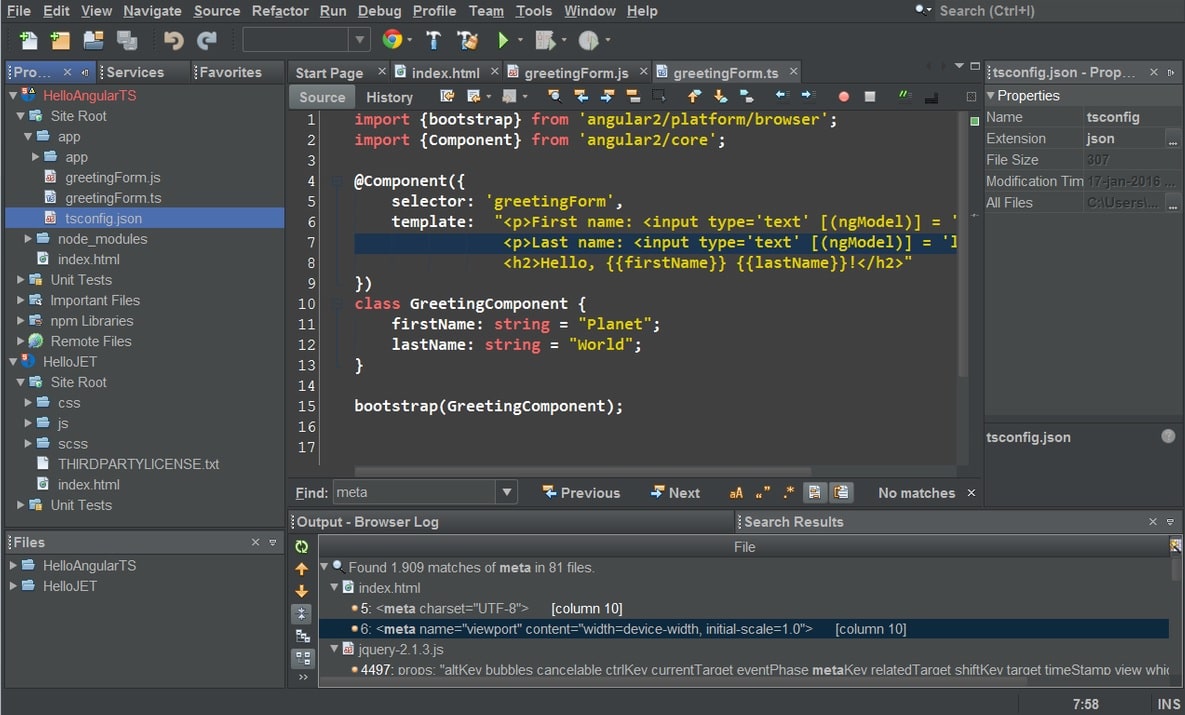
Task: Jump to previous match with orange up arrow
Action: (x=302, y=569)
